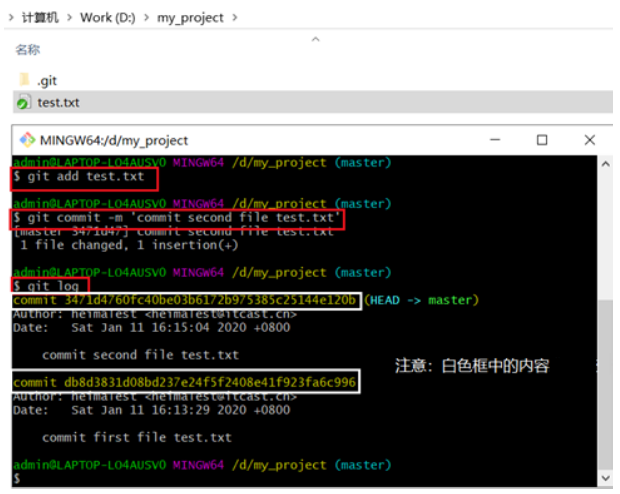Go to Work (D:) in breadcrumb path

[x=108, y=17]
